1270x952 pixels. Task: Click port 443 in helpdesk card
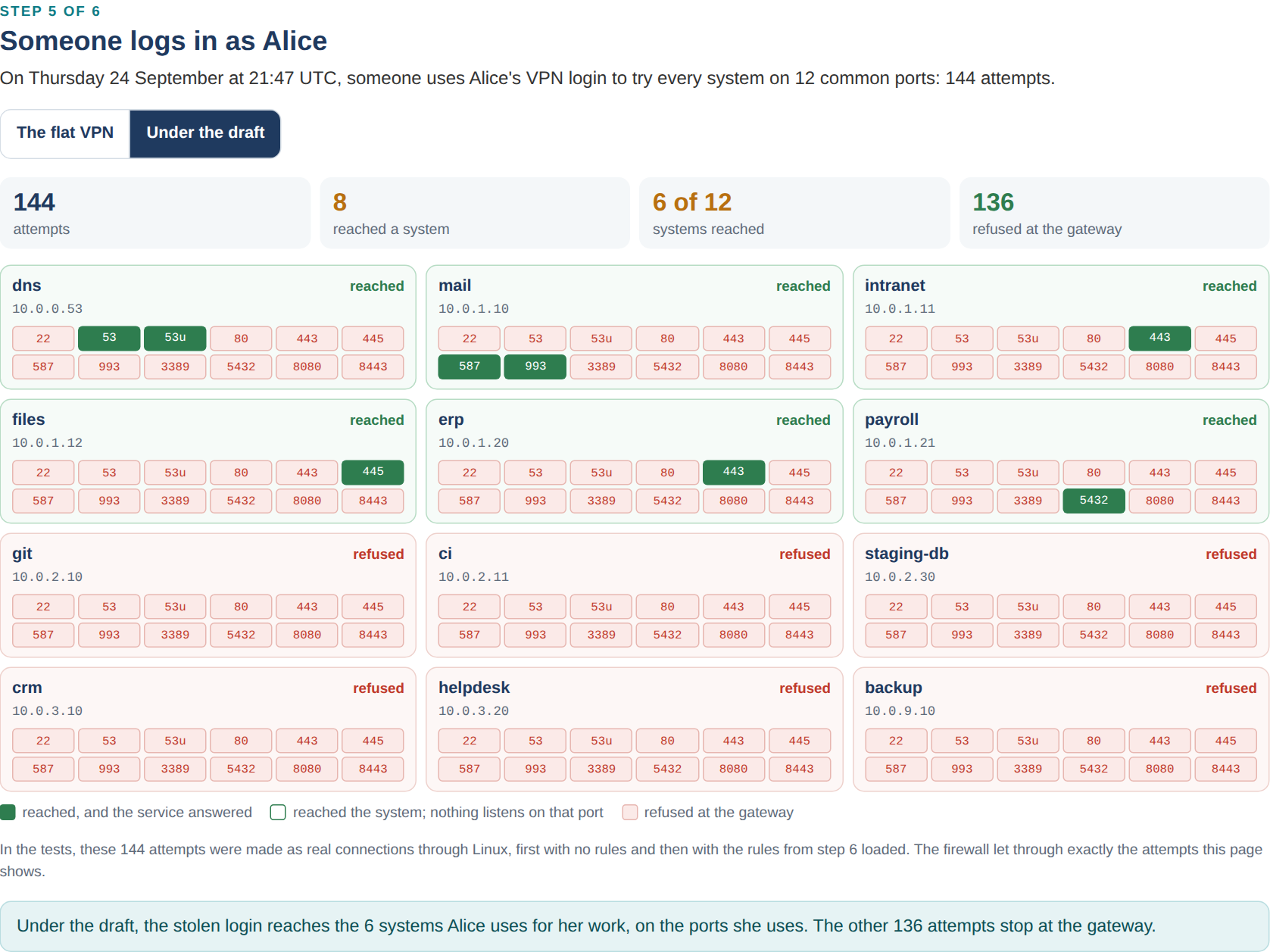(x=733, y=741)
